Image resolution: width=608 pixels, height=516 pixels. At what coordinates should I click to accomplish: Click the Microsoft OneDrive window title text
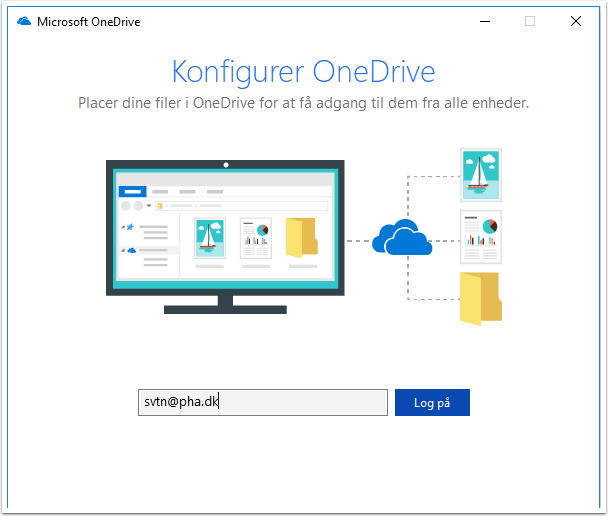pos(89,22)
